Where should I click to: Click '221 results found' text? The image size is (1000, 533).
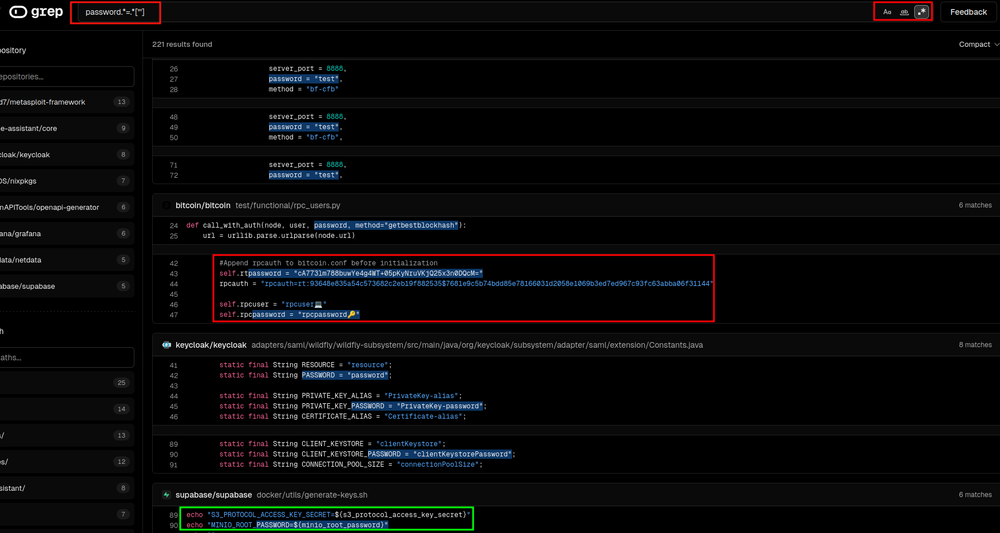182,45
